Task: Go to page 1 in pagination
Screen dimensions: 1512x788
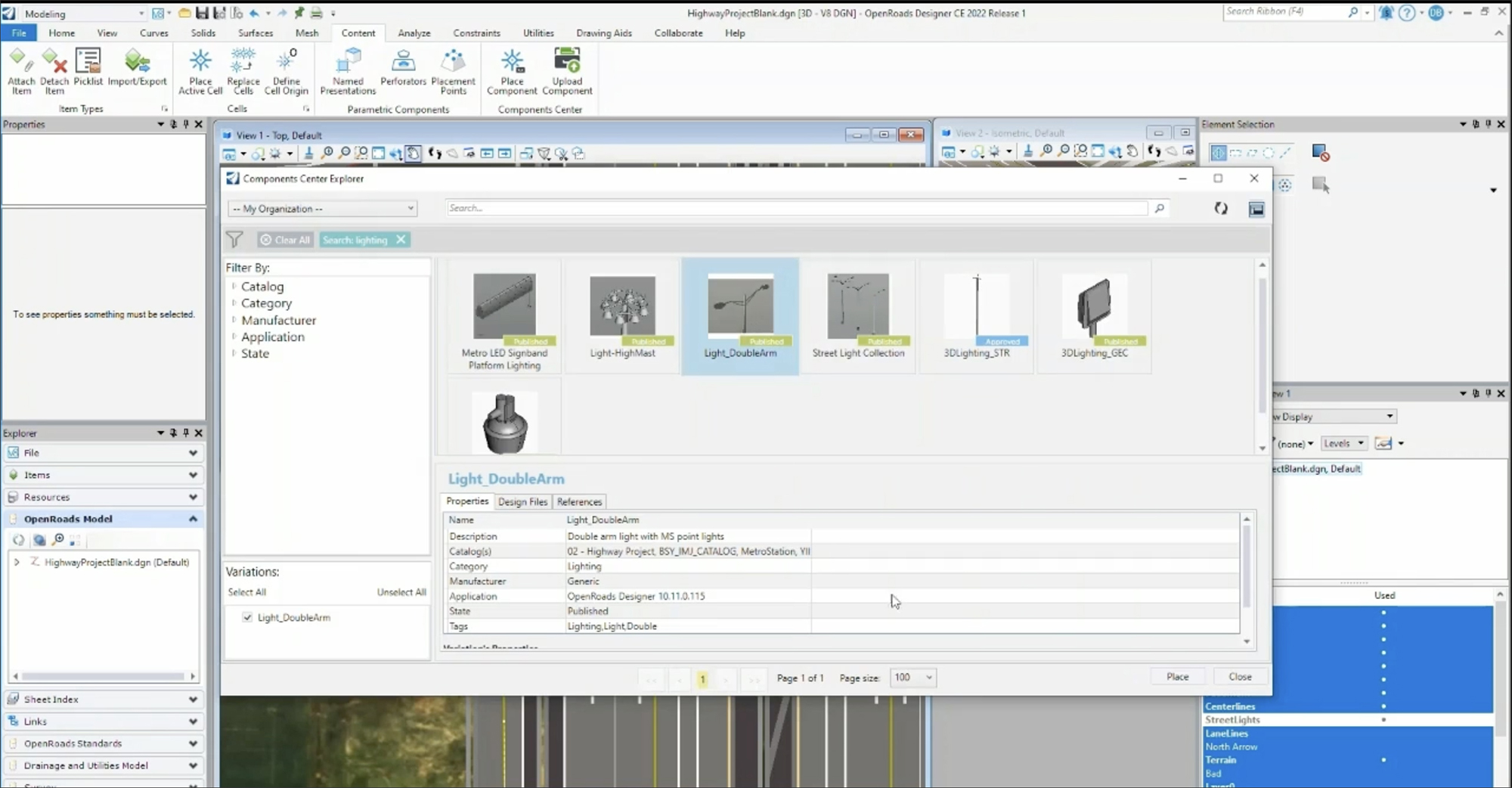Action: (x=702, y=678)
